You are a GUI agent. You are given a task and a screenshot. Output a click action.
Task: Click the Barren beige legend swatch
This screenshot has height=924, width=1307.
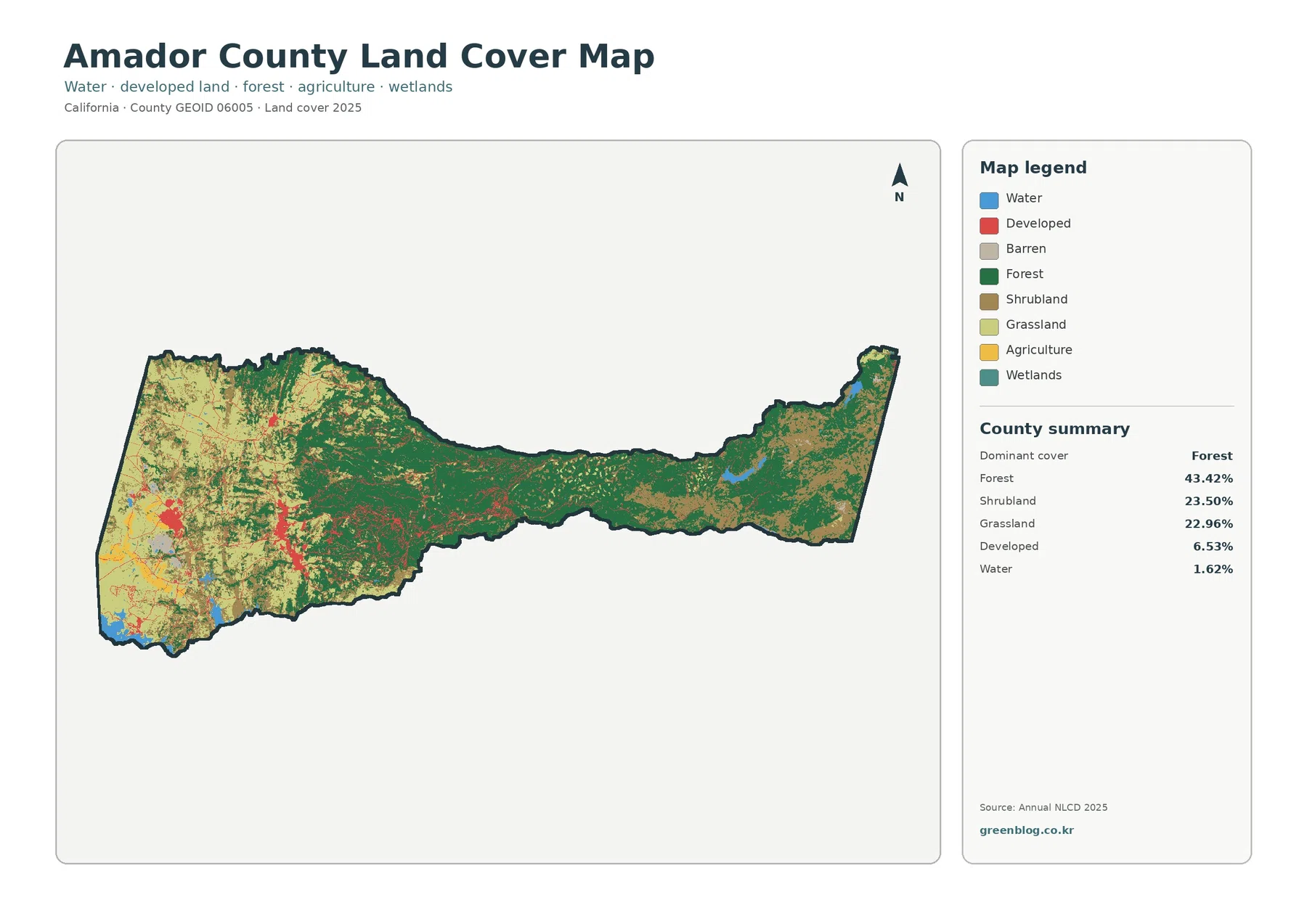click(x=989, y=251)
